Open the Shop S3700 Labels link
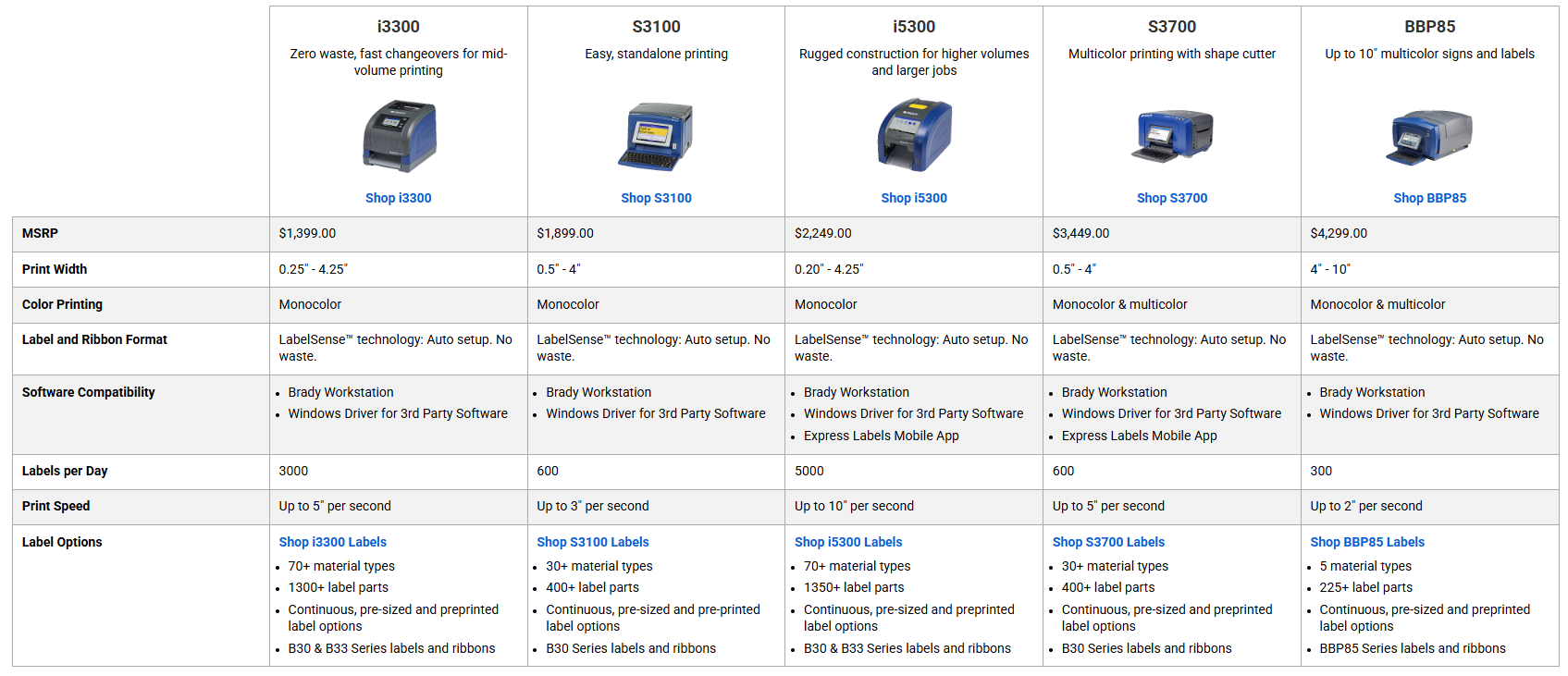The height and width of the screenshot is (676, 1568). click(1108, 542)
